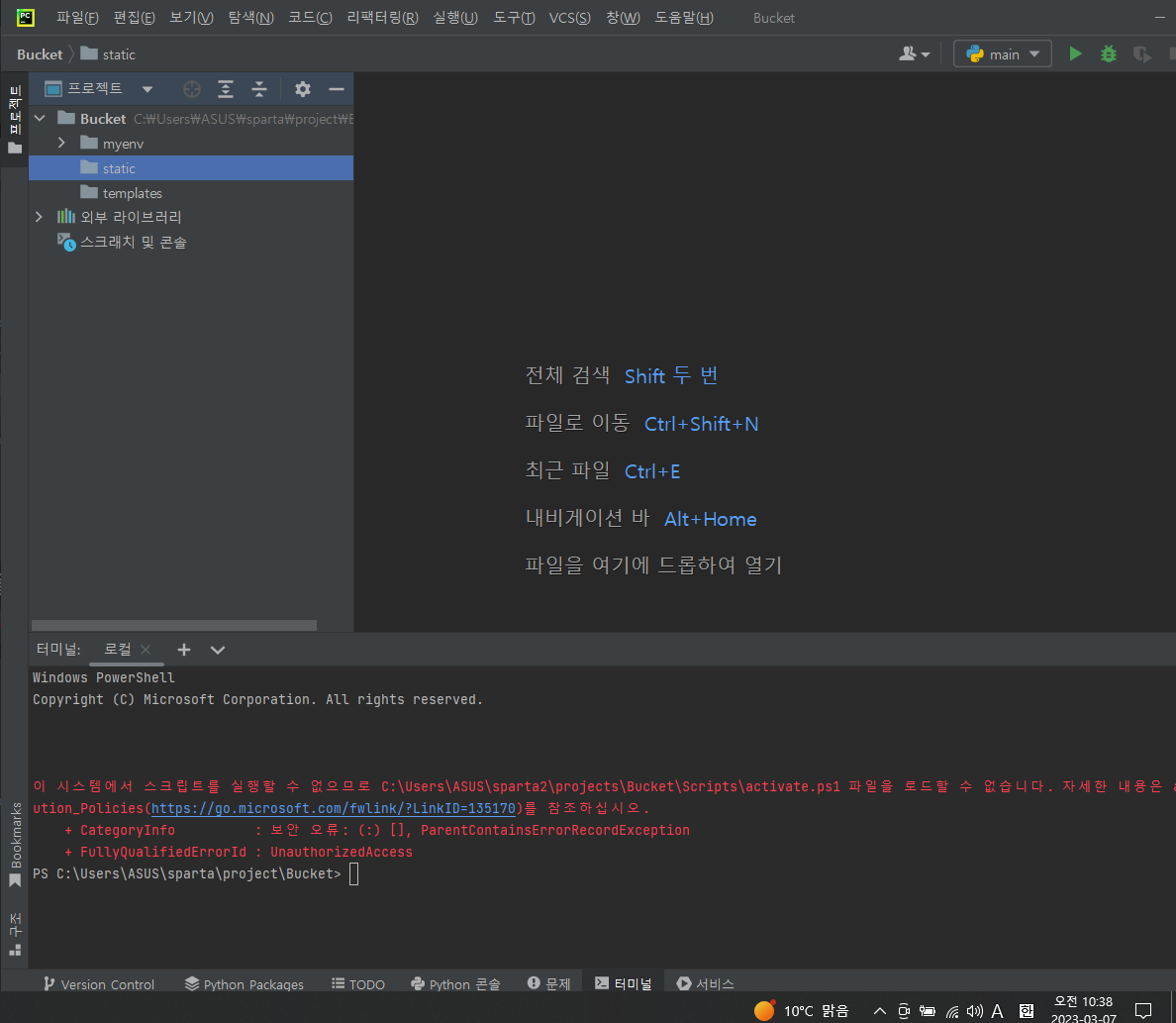Expand 외부 라이브러리 node

point(39,217)
